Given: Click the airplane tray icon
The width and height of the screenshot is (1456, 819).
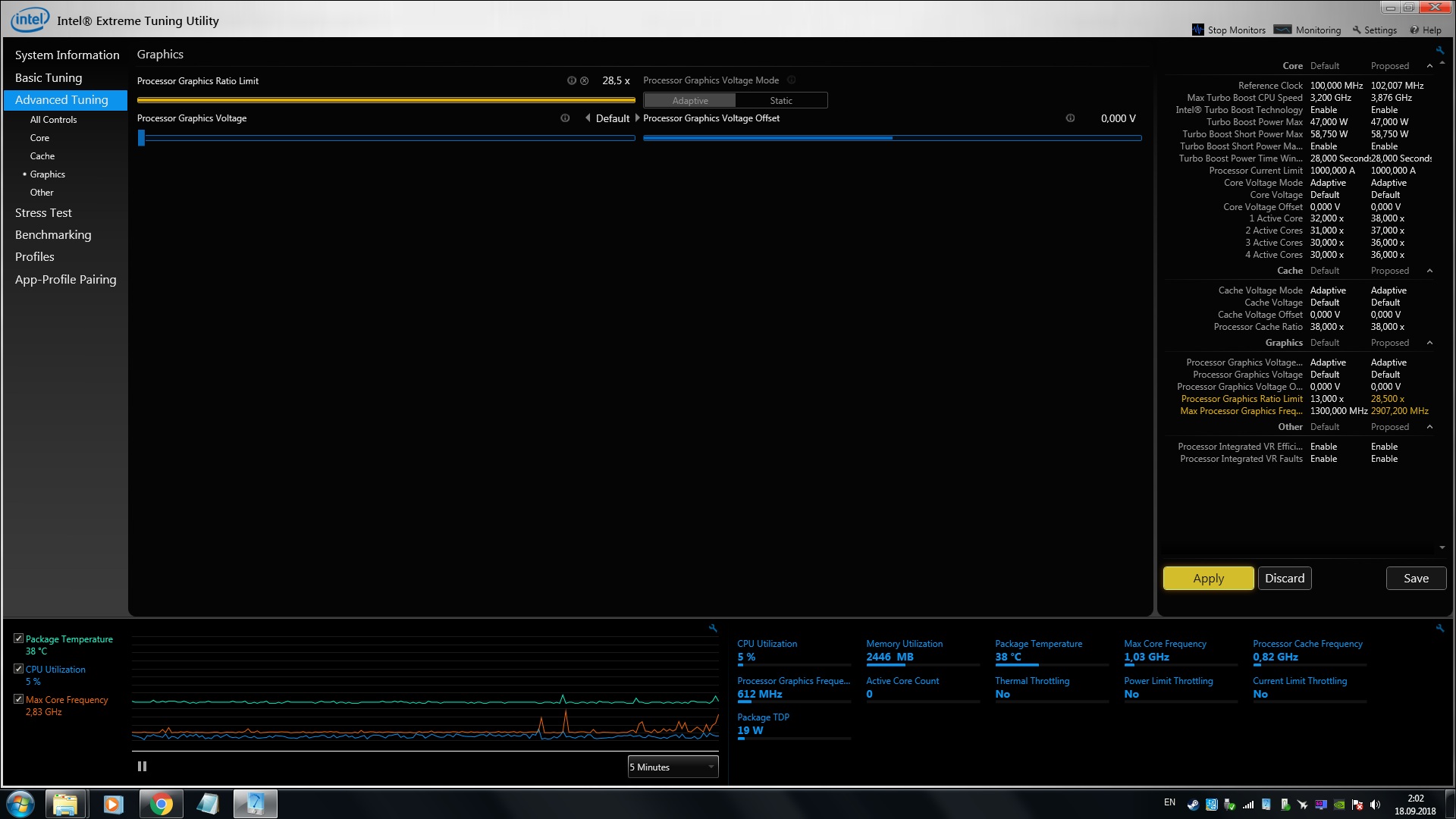Looking at the screenshot, I should (x=1303, y=805).
